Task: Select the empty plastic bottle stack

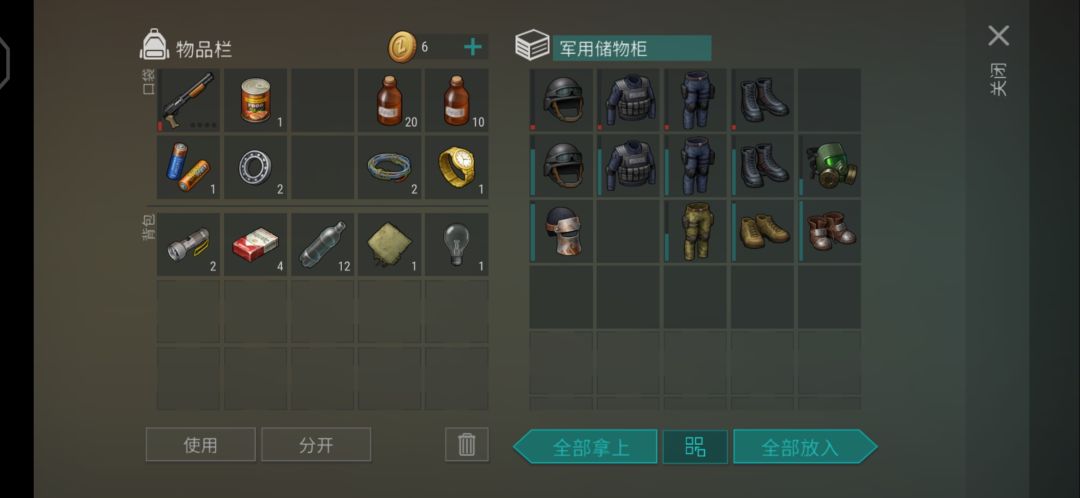Action: coord(322,245)
